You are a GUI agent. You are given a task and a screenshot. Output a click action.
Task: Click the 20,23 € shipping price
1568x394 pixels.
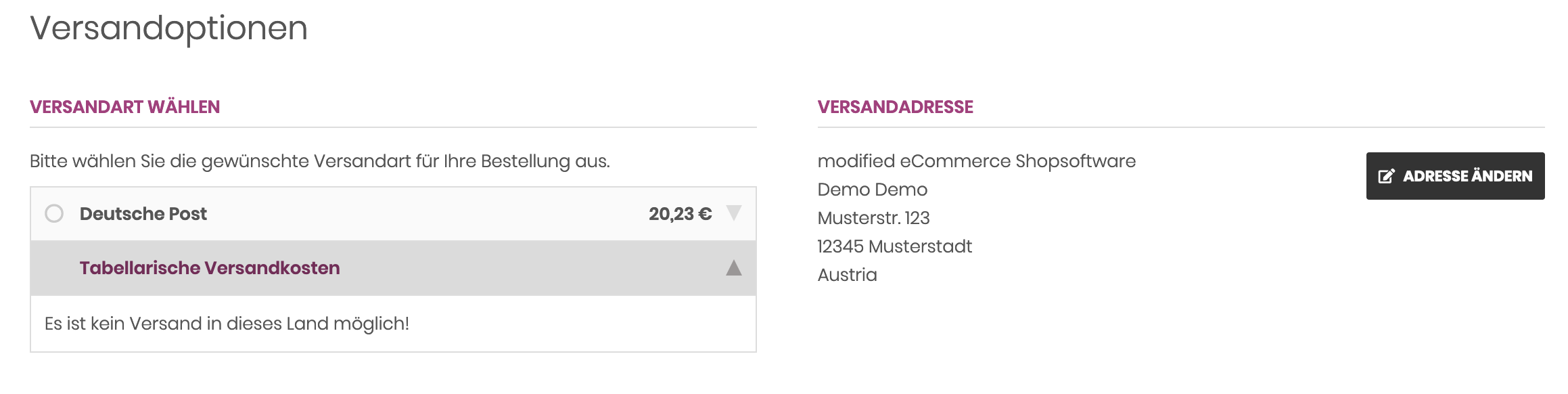[680, 214]
